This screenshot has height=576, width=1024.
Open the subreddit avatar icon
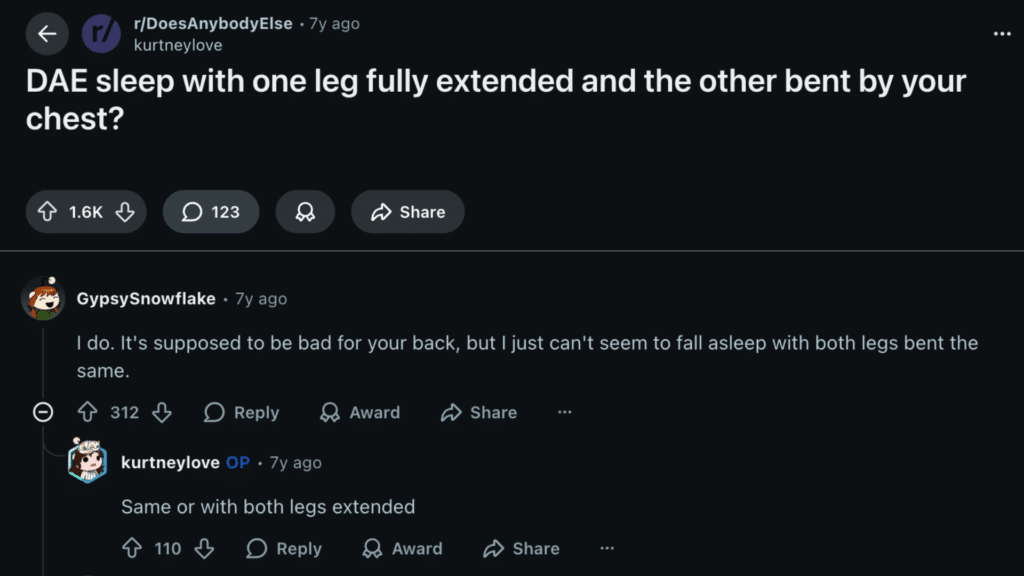pyautogui.click(x=100, y=33)
